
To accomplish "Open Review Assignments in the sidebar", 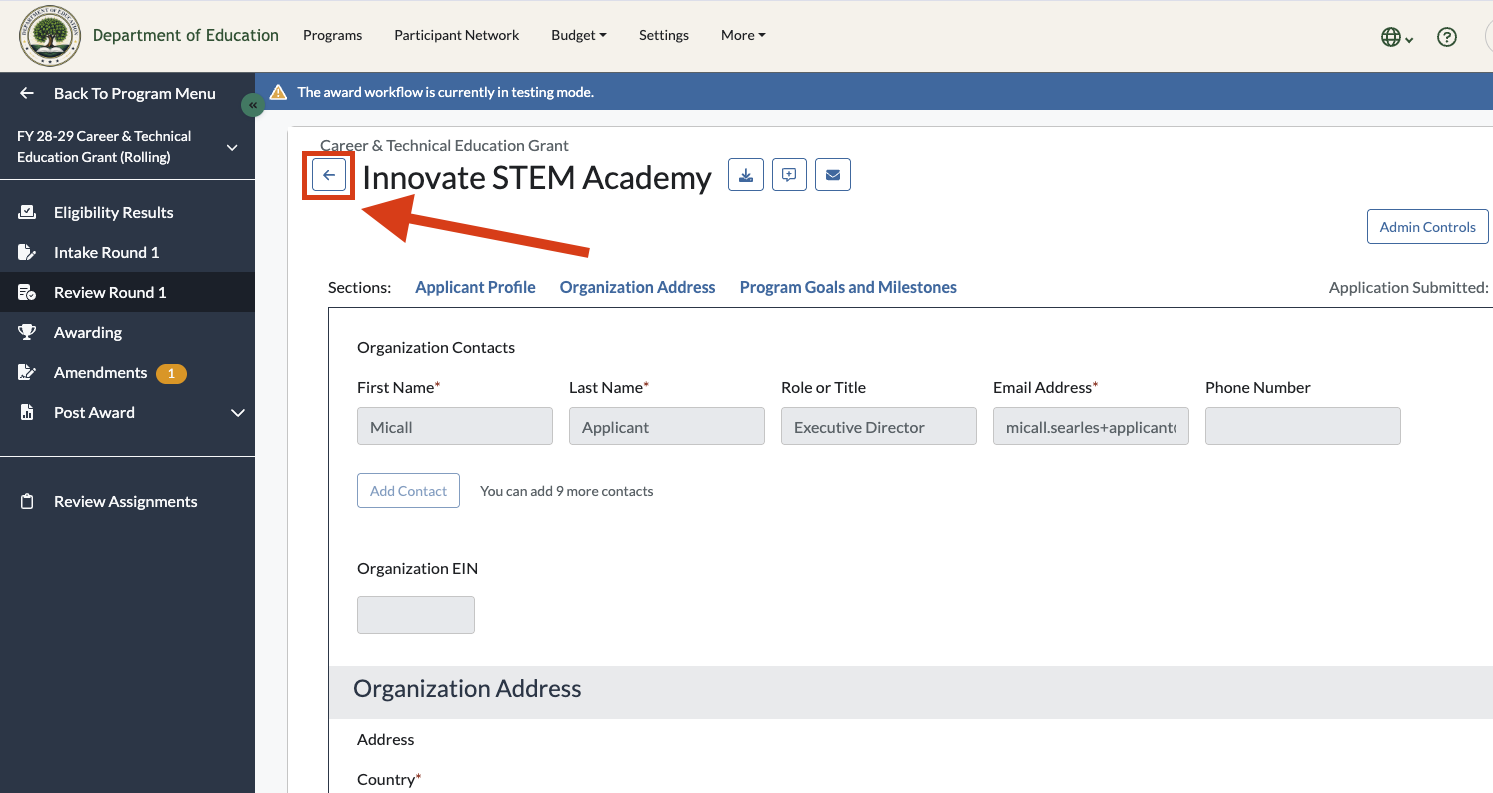I will coord(127,501).
